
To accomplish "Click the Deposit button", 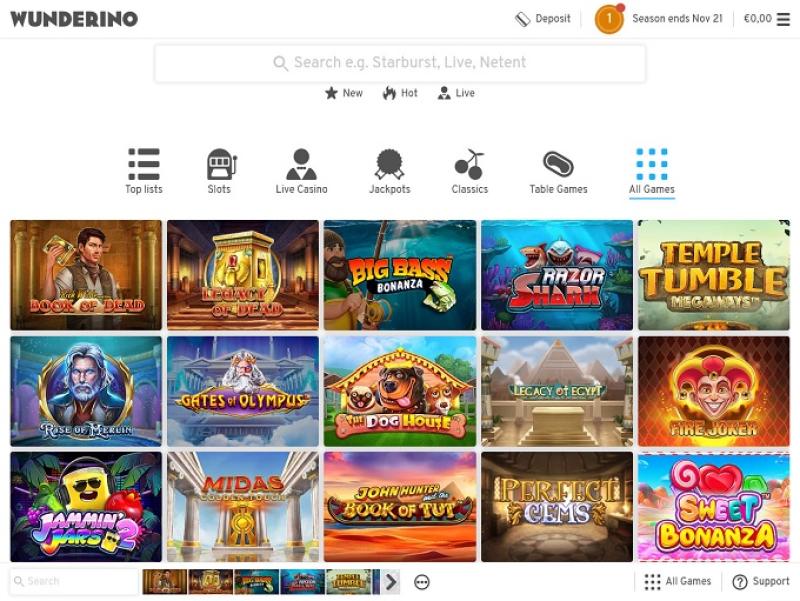I will [542, 19].
